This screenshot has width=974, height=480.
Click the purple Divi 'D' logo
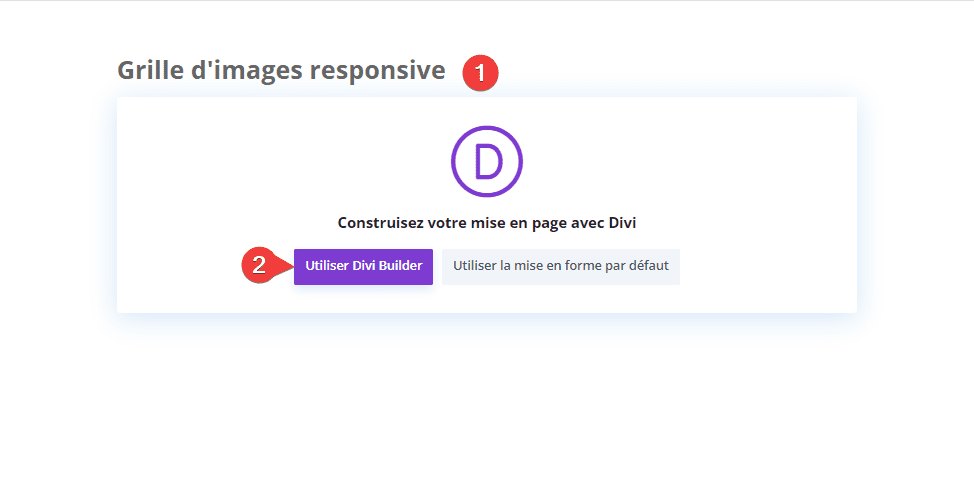point(486,161)
